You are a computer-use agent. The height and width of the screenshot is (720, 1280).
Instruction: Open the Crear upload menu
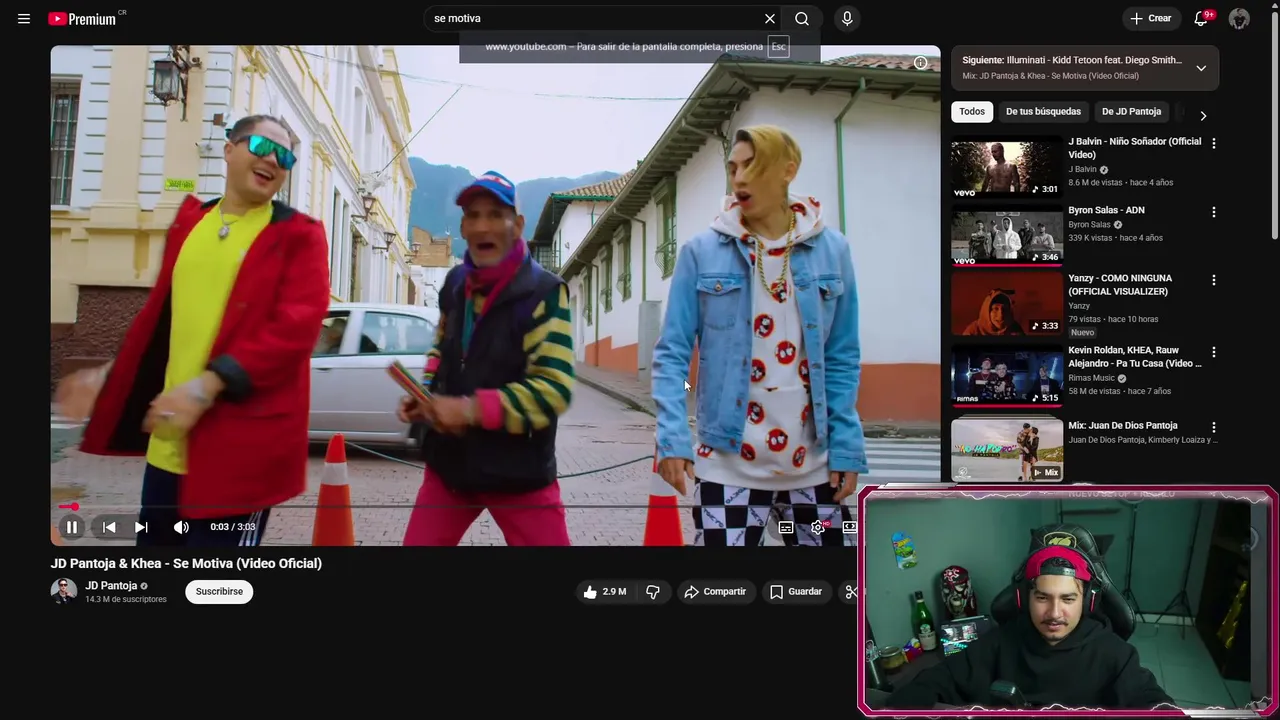[x=1150, y=19]
